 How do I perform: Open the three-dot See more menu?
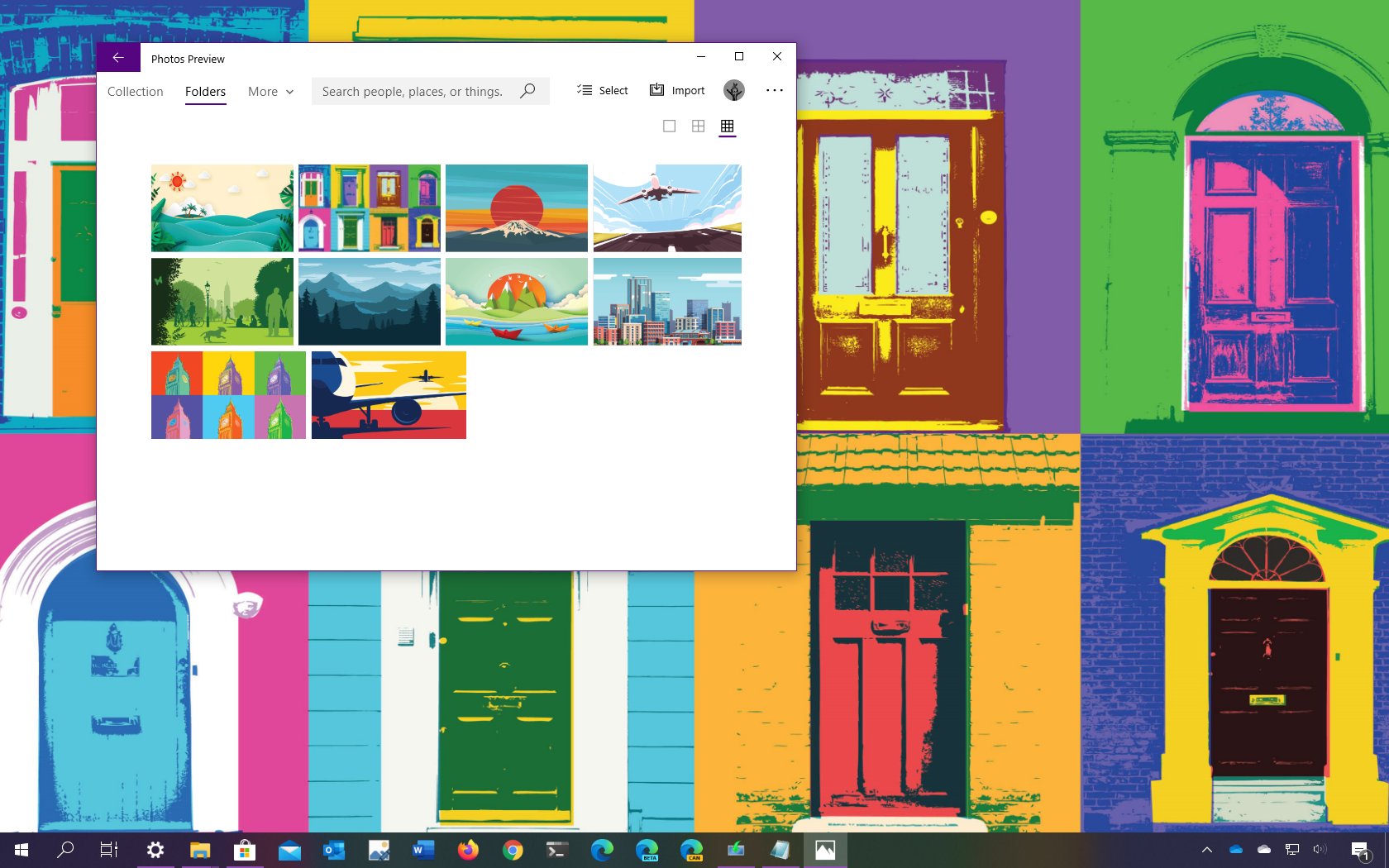(774, 90)
